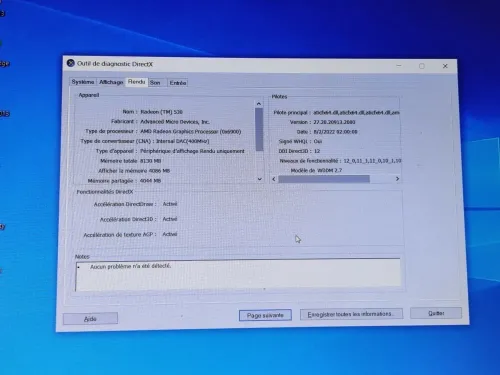The height and width of the screenshot is (375, 500).
Task: Click the down arrow of Appareil scrollbar
Action: (x=259, y=179)
